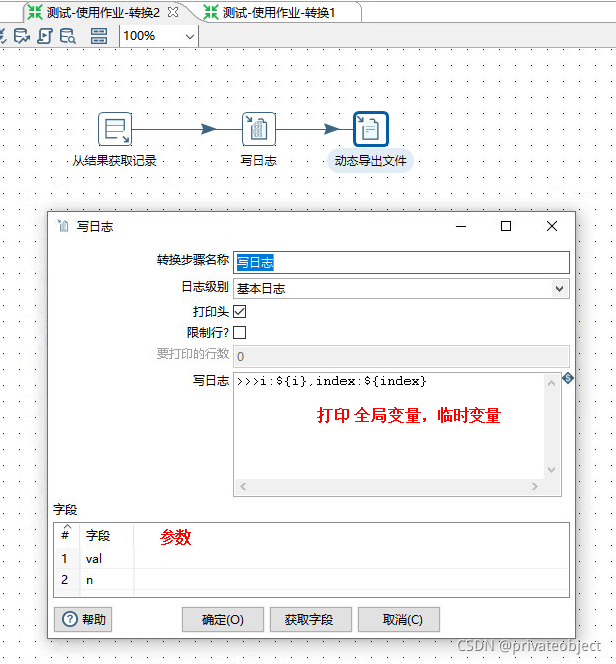The image size is (616, 664).
Task: Minimize the 写日志 dialog
Action: (x=461, y=226)
